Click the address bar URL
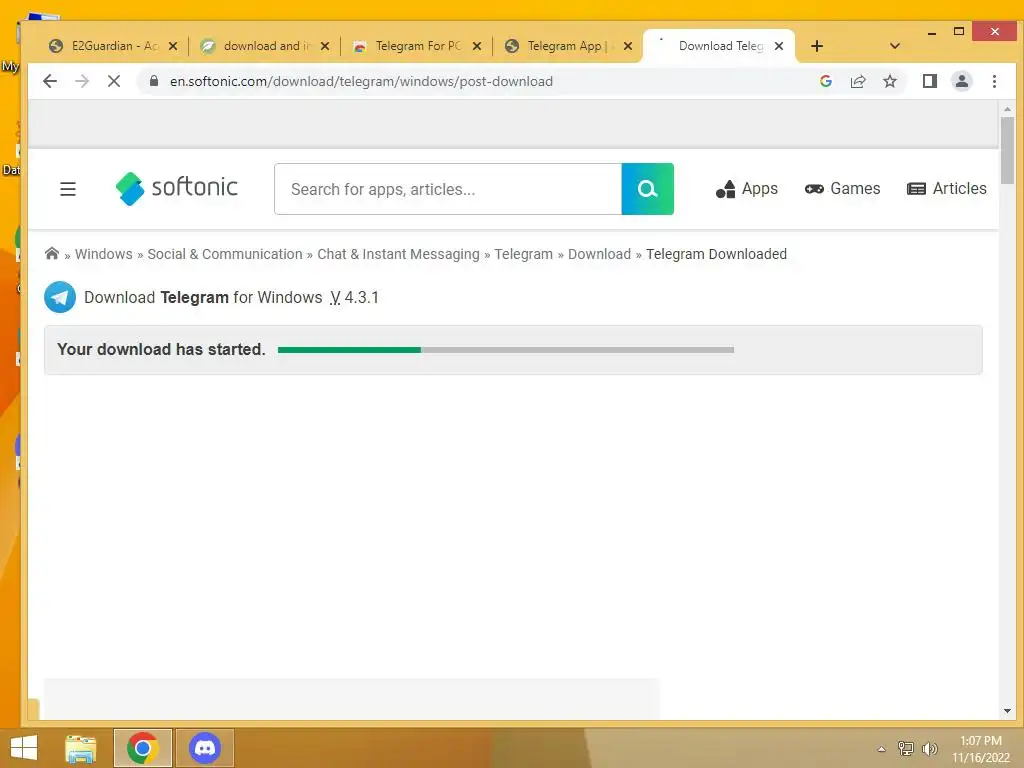The height and width of the screenshot is (768, 1024). [x=361, y=81]
